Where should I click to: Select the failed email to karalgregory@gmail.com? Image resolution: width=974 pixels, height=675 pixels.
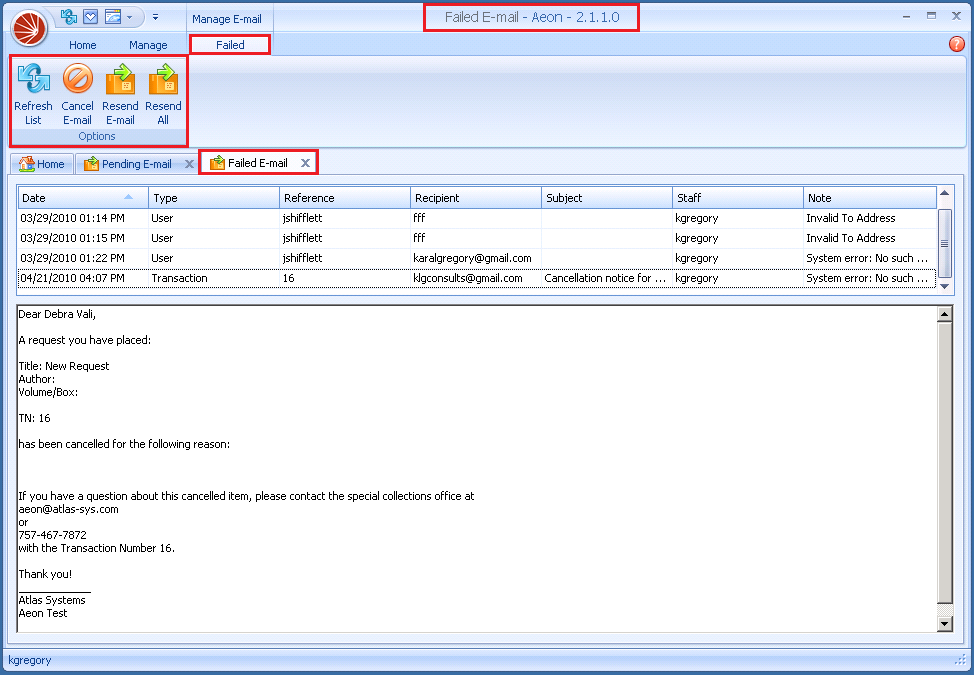click(472, 258)
